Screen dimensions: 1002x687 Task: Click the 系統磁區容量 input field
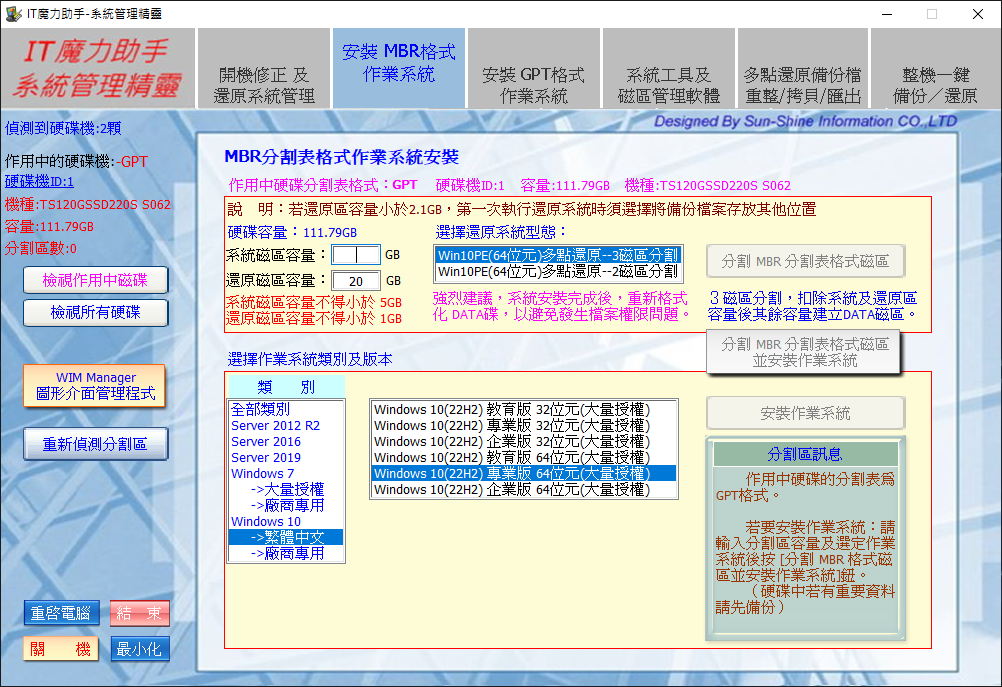356,255
